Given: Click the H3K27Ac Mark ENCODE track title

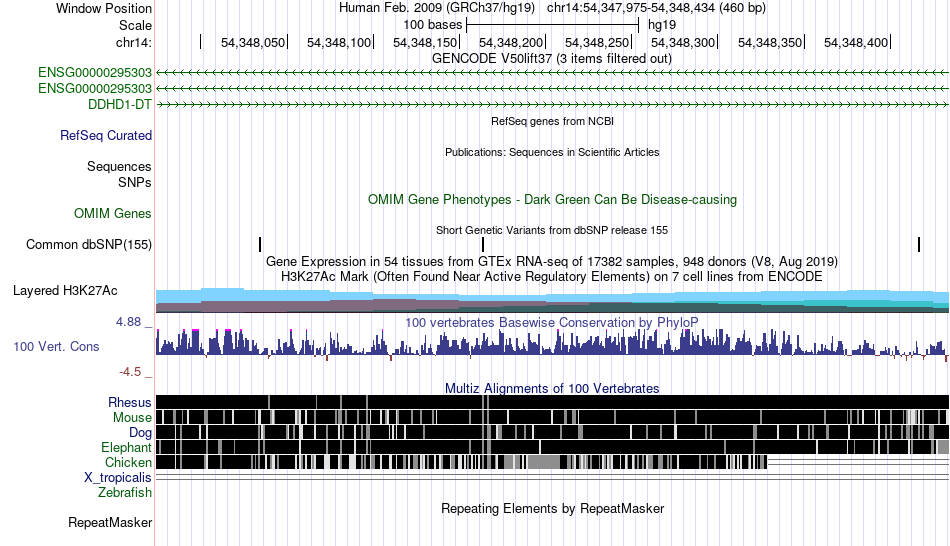Looking at the screenshot, I should 552,276.
